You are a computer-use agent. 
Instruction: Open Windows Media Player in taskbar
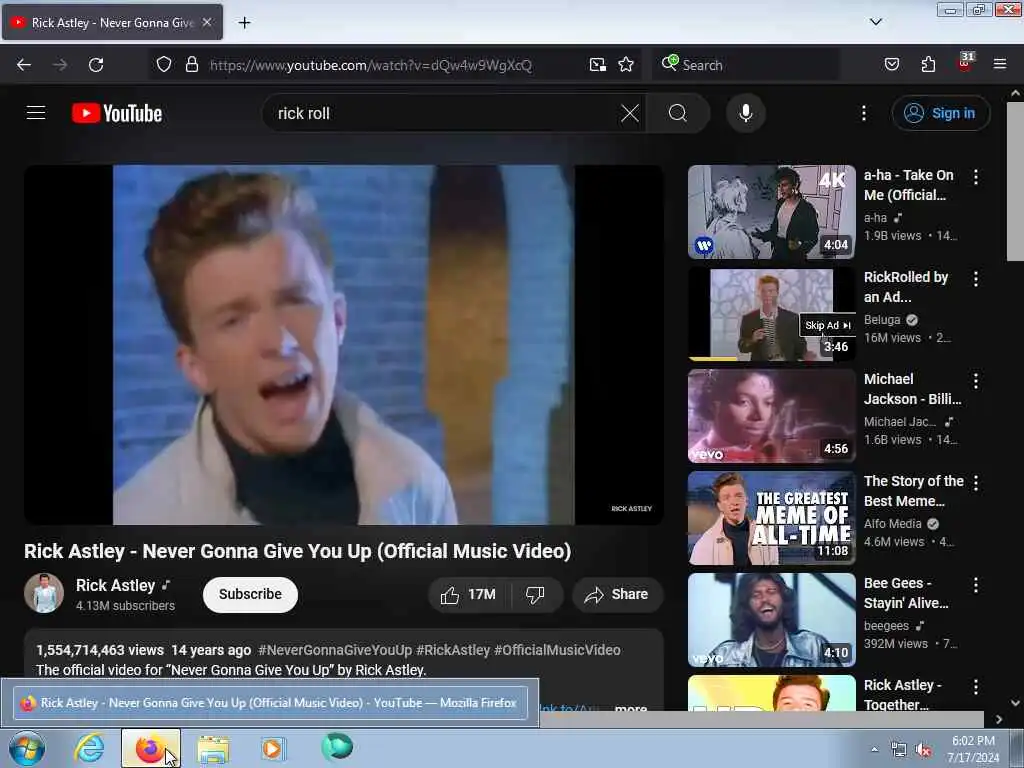tap(272, 749)
